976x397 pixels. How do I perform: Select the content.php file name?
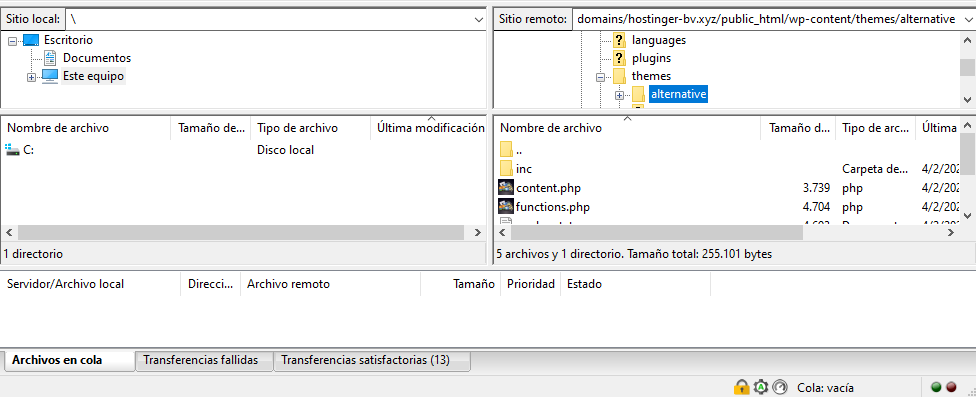[548, 188]
